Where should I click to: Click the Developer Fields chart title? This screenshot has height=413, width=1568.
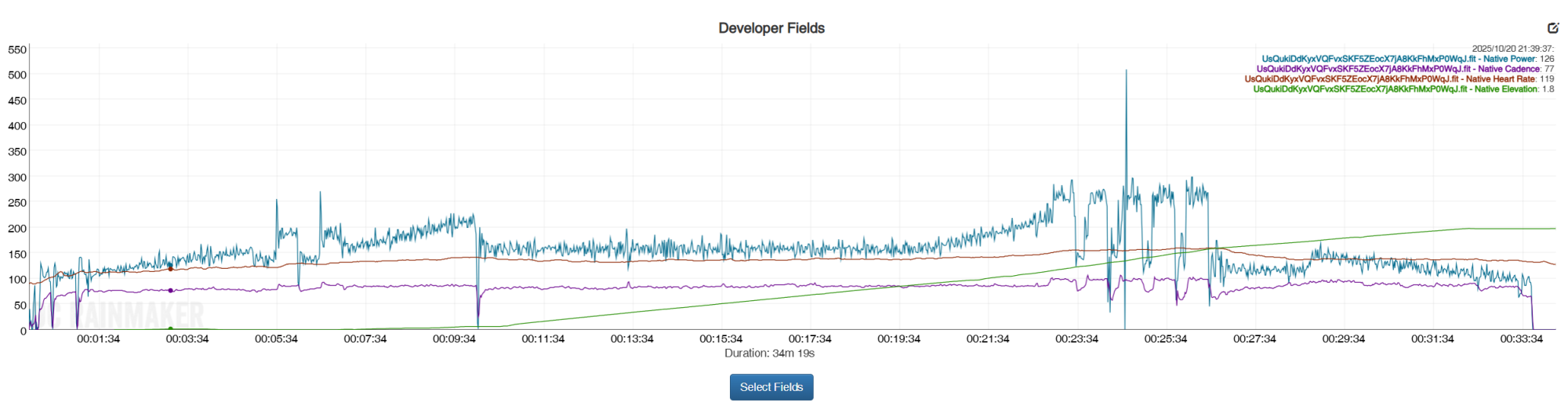[x=771, y=28]
